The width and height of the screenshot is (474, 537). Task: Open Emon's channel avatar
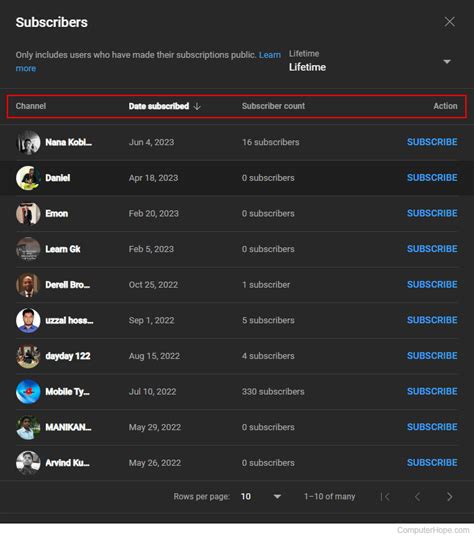click(x=28, y=213)
